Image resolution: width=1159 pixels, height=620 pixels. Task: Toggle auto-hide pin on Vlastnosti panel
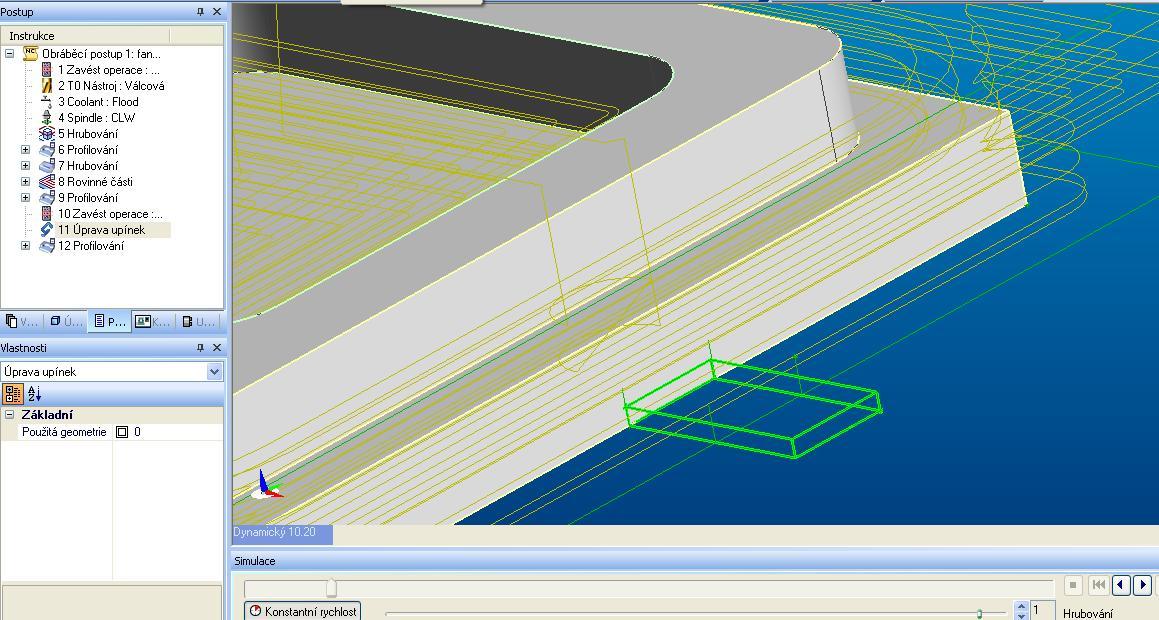click(x=200, y=348)
